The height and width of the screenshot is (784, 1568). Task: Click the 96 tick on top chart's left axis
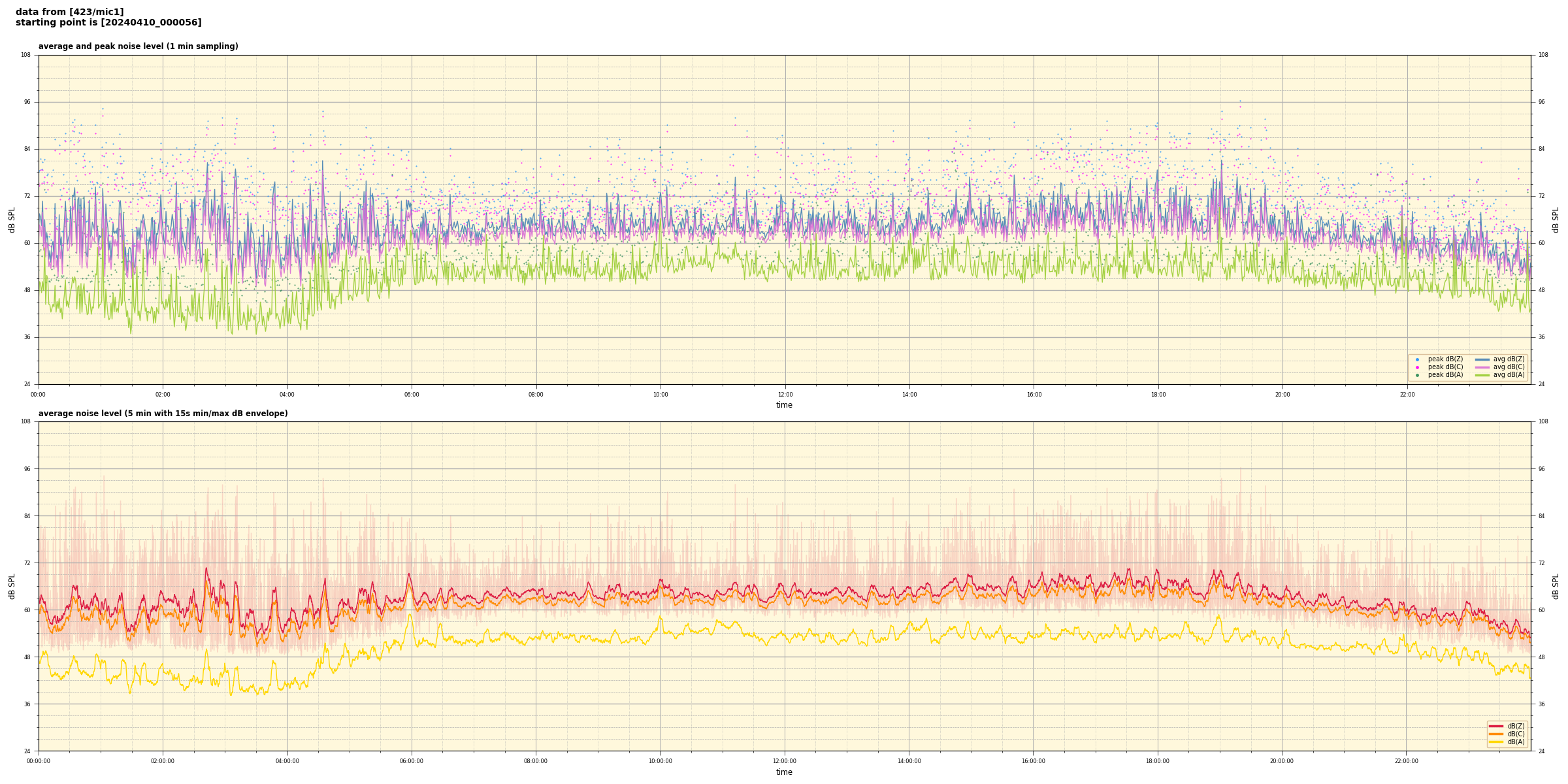click(x=26, y=102)
